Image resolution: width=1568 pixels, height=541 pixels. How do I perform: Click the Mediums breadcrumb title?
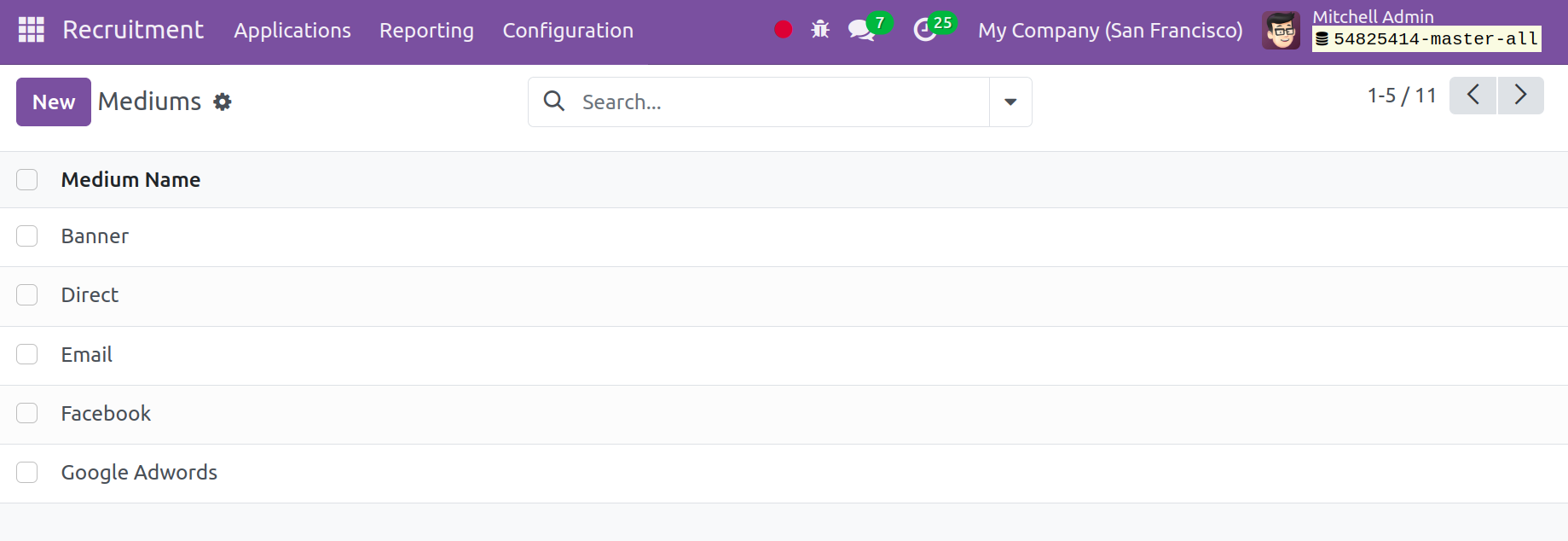click(x=149, y=102)
